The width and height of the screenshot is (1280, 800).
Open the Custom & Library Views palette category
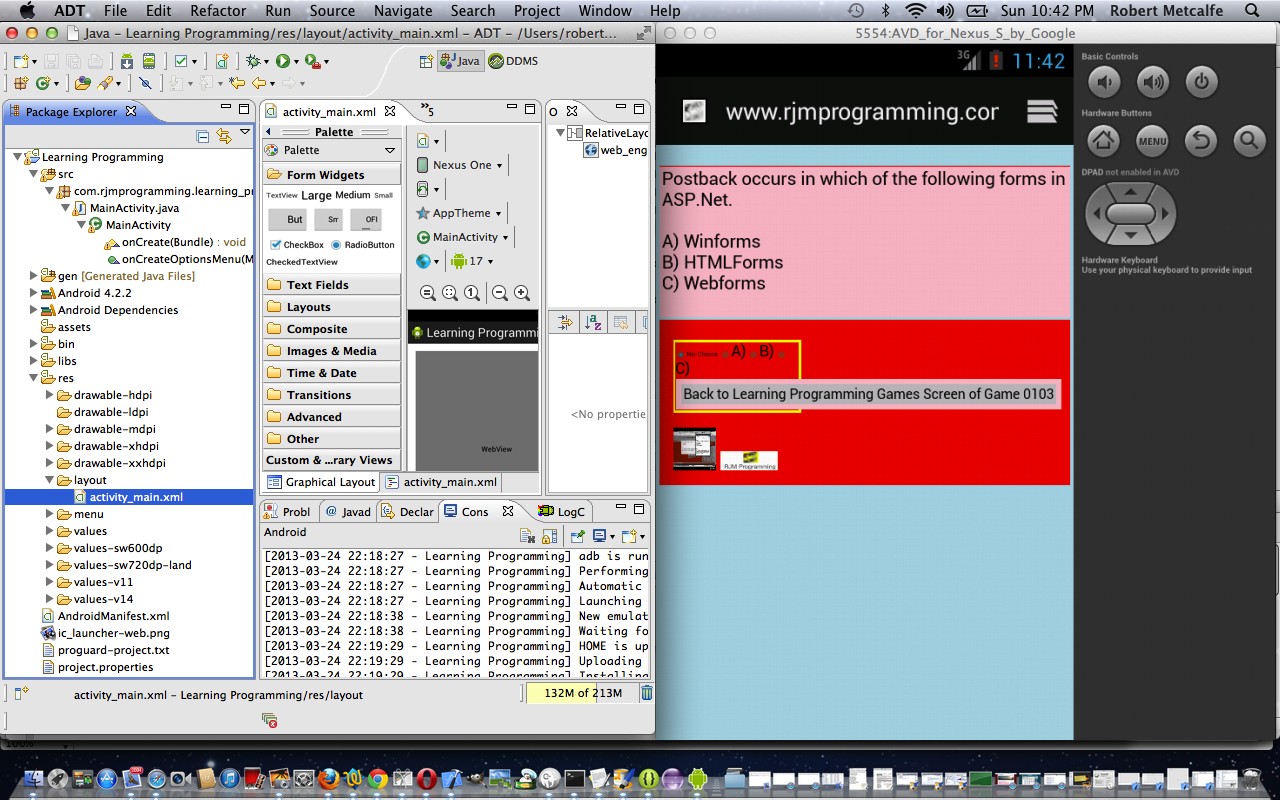332,460
